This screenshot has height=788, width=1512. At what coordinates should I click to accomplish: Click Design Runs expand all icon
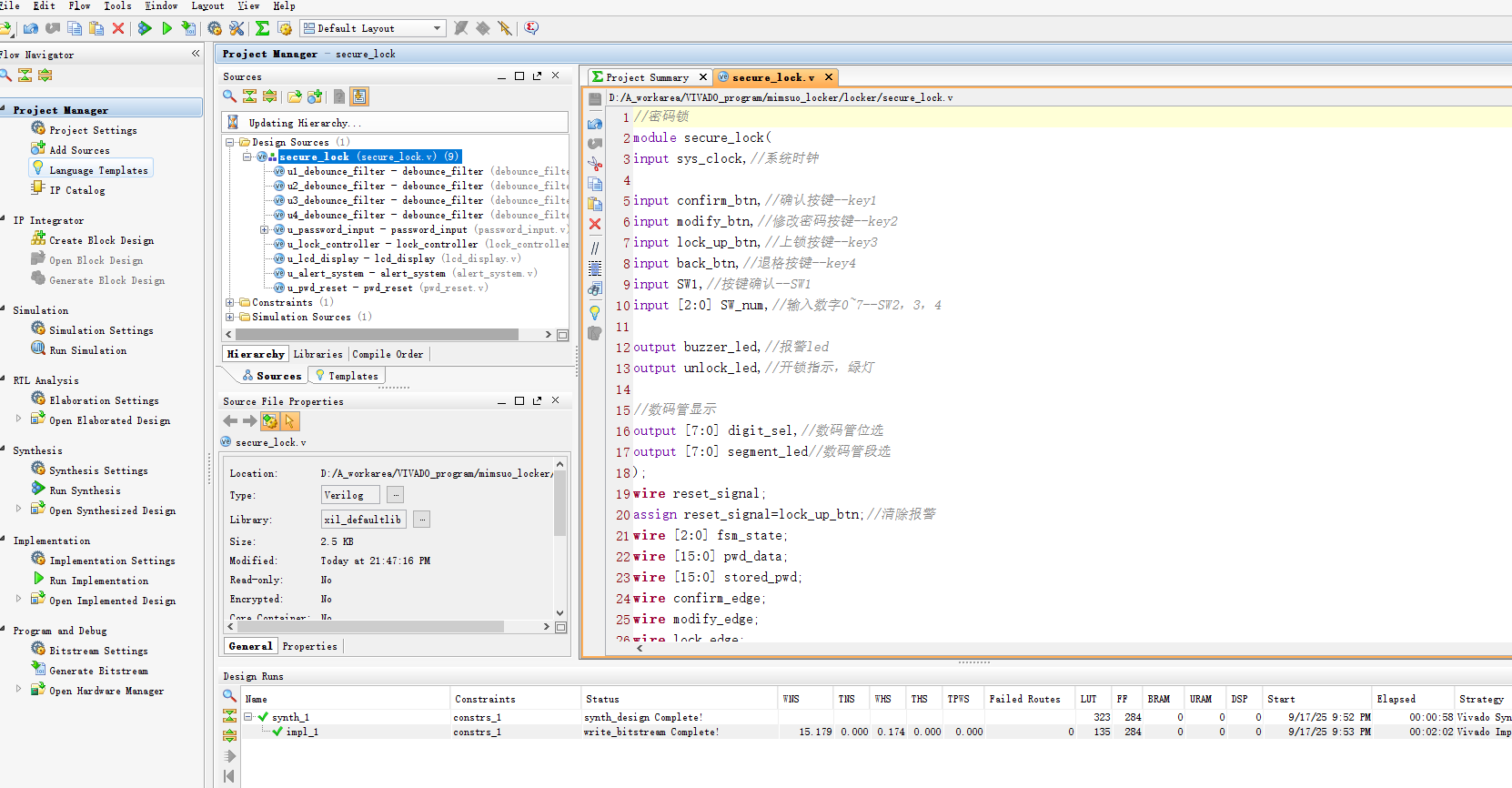[229, 735]
